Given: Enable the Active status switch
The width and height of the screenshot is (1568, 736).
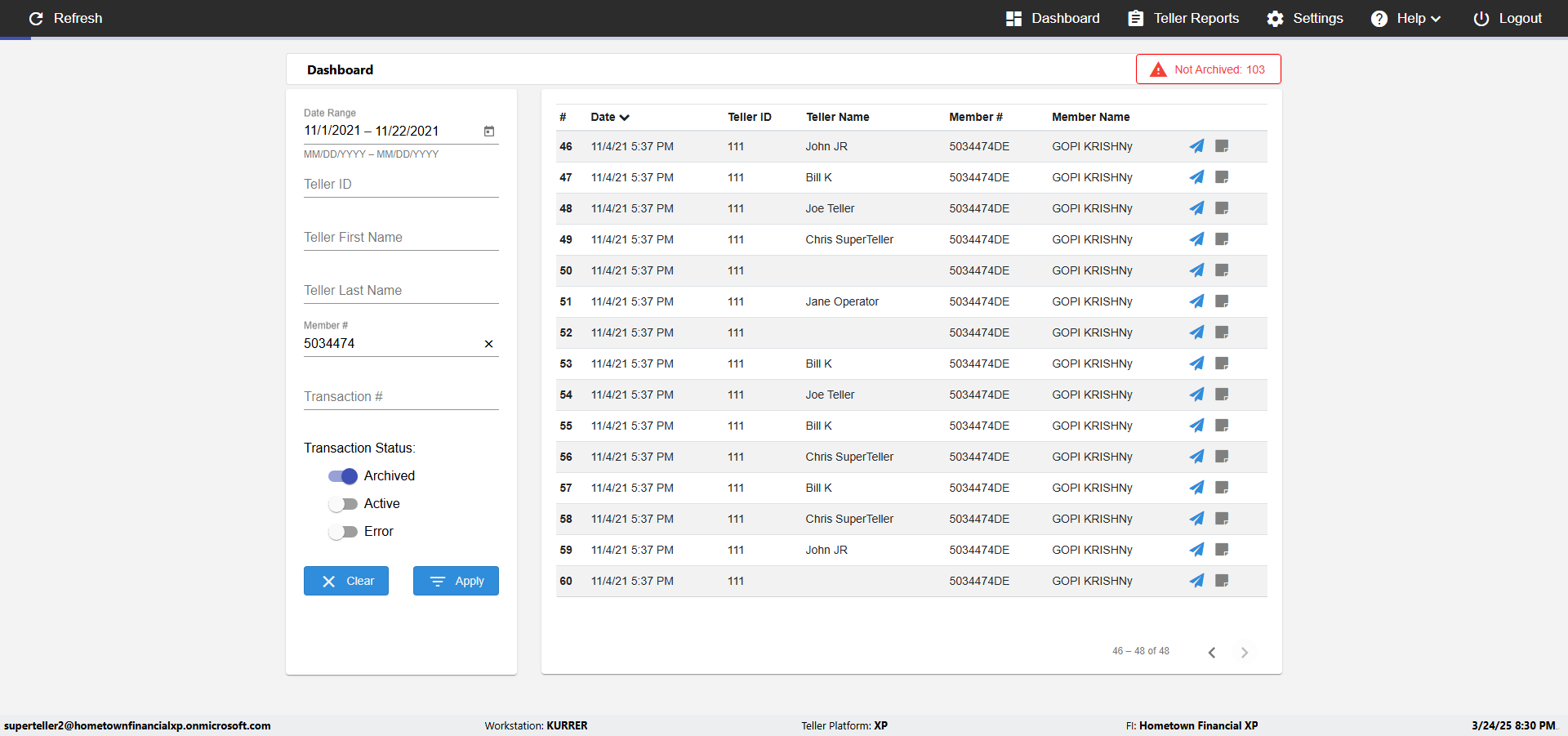Looking at the screenshot, I should (x=343, y=504).
